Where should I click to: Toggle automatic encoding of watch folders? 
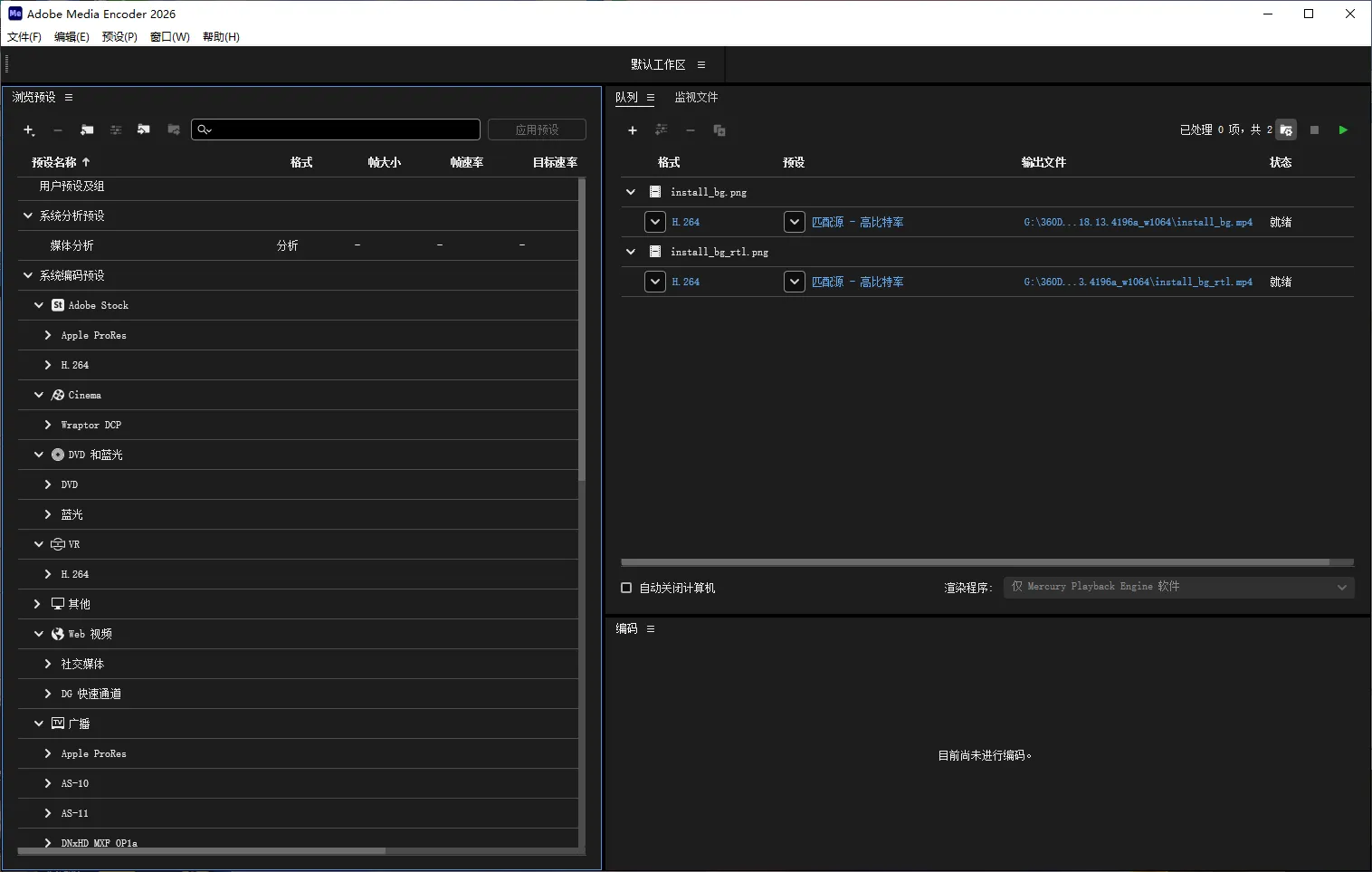coord(1285,129)
